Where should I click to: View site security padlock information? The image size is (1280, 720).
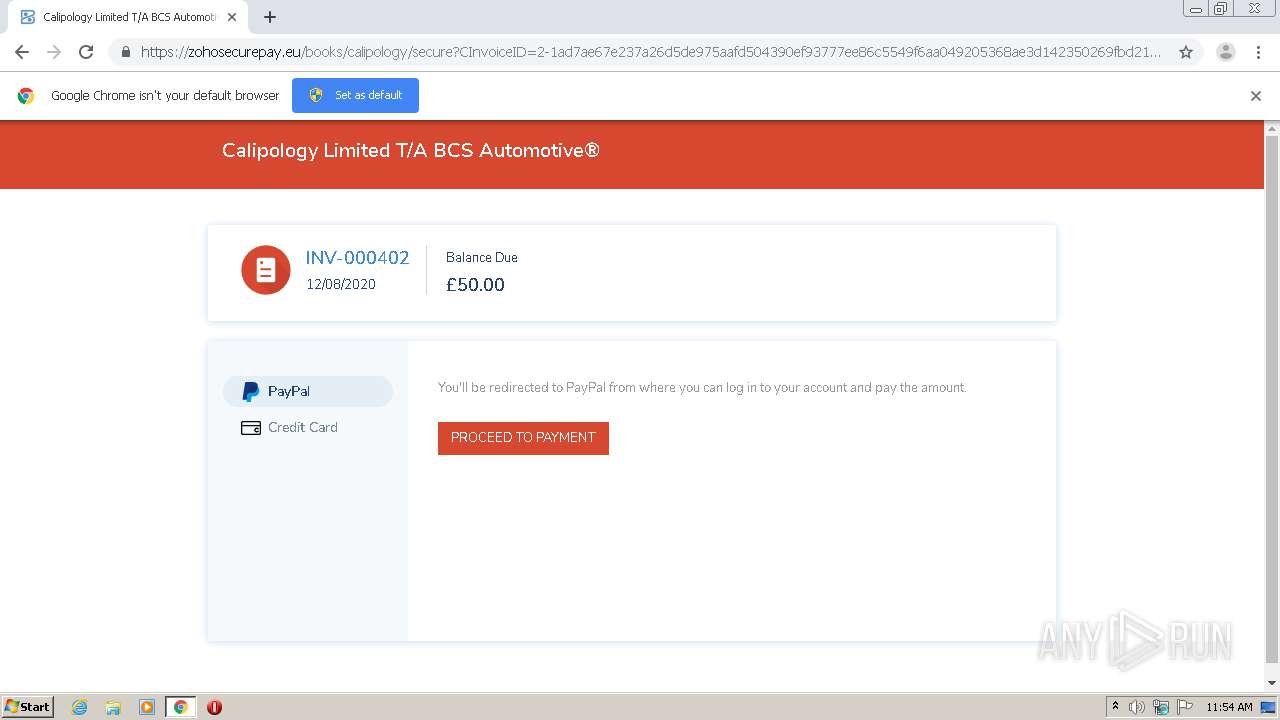click(126, 52)
